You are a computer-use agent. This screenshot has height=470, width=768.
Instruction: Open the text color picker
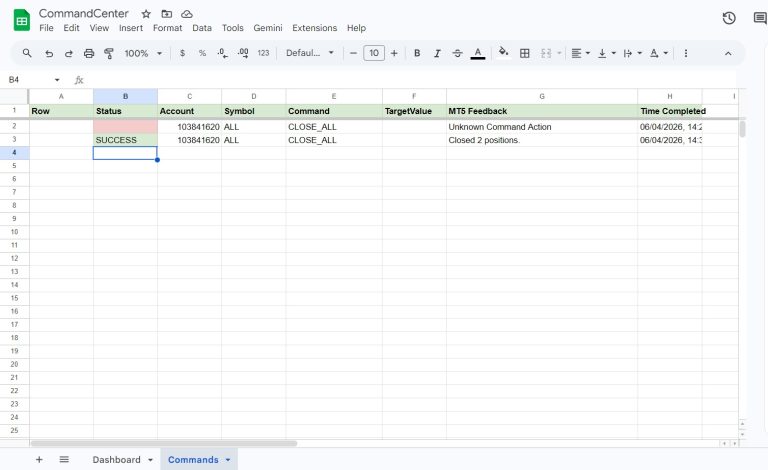(478, 53)
